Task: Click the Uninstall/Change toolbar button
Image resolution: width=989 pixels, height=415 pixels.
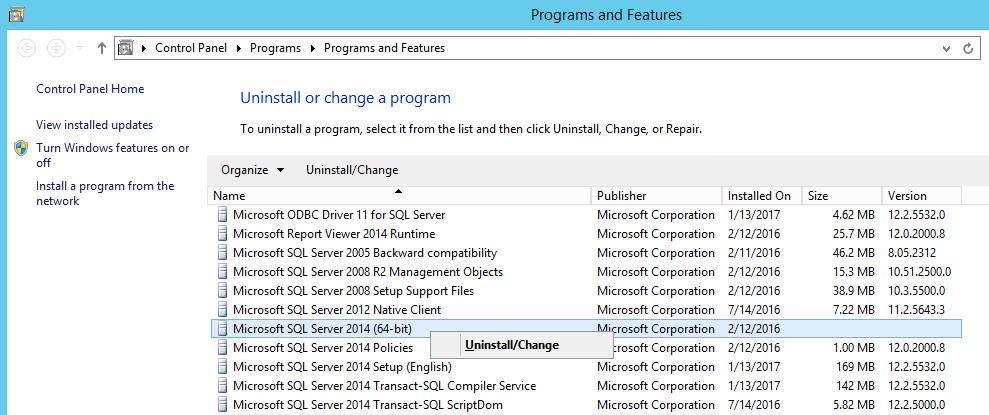Action: tap(352, 170)
